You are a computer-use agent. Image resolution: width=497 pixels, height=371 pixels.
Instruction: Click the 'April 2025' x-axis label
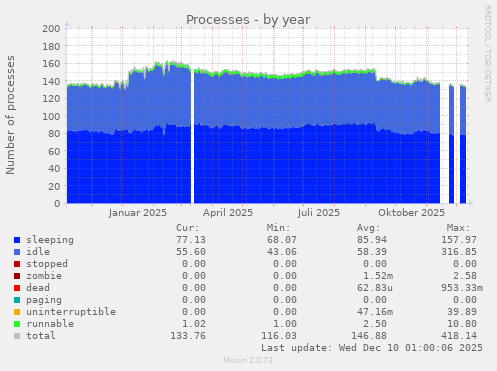pyautogui.click(x=228, y=213)
